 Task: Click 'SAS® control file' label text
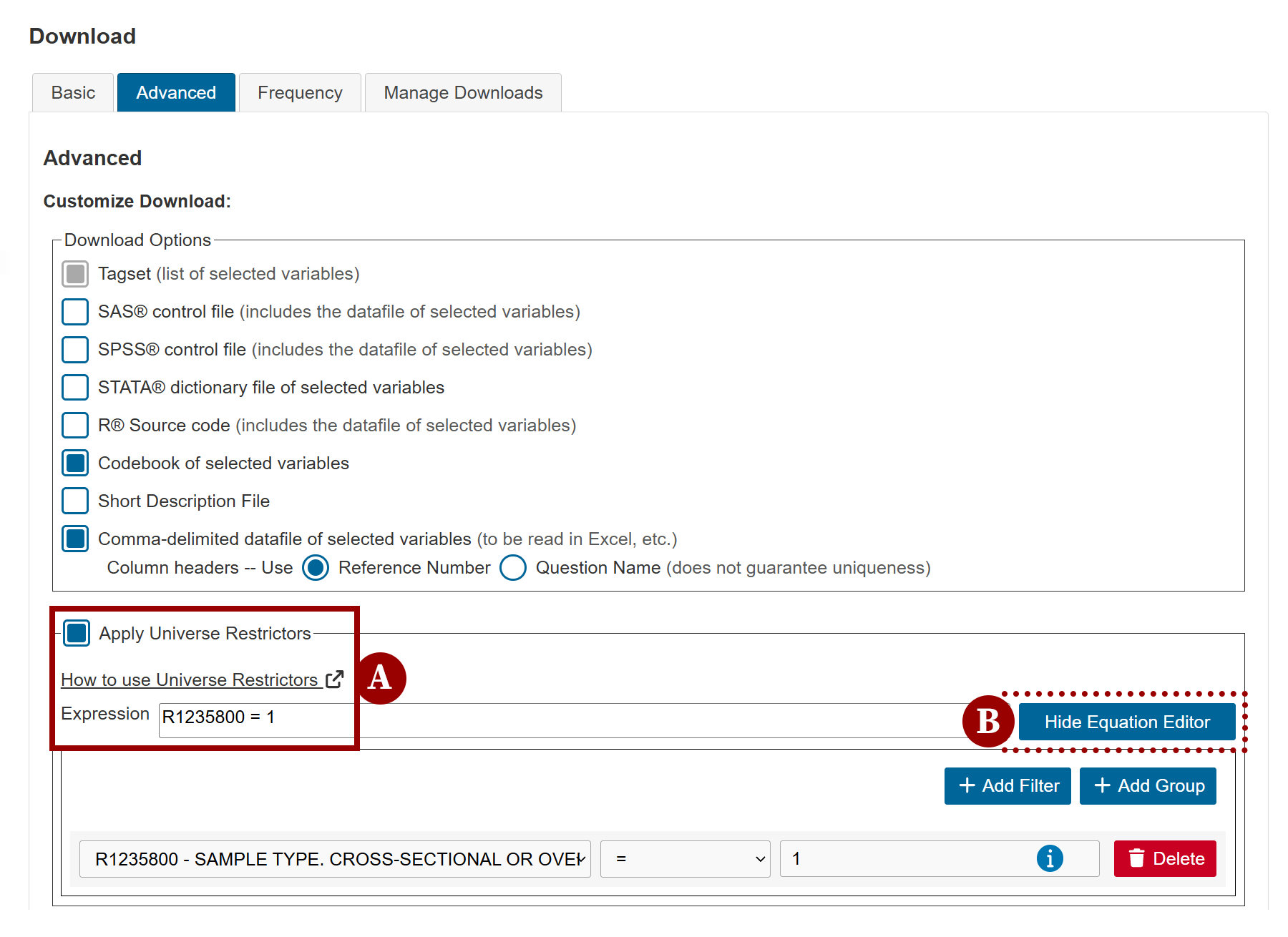point(166,312)
